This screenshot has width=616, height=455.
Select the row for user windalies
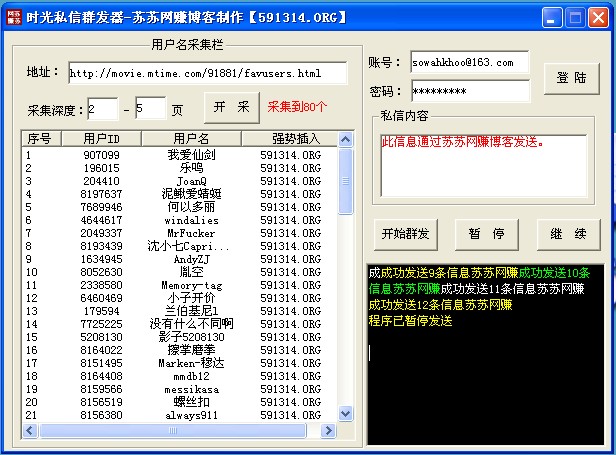click(180, 220)
